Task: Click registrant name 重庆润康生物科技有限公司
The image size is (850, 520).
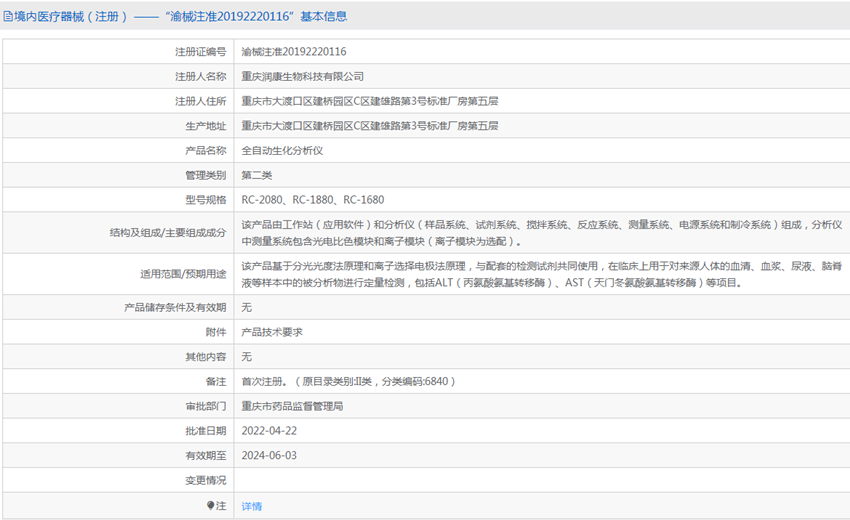Action: 303,76
